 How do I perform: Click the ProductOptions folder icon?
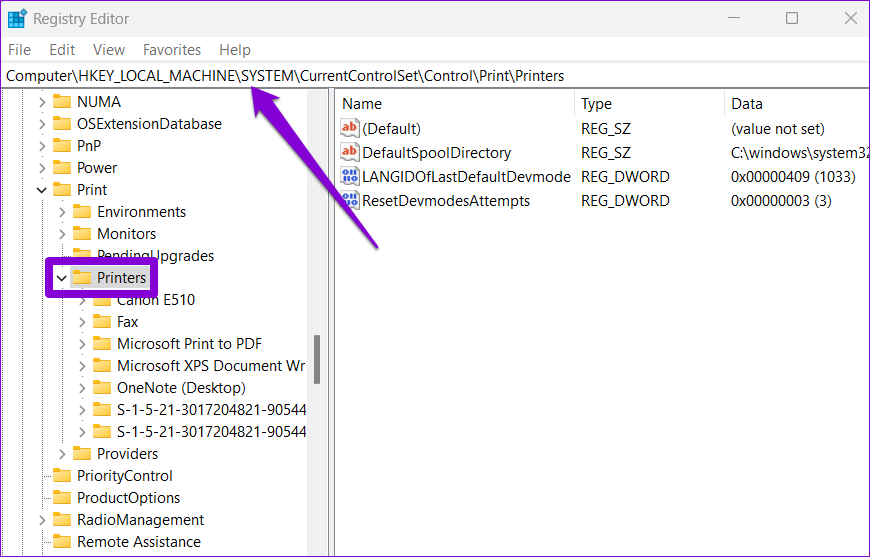coord(62,498)
